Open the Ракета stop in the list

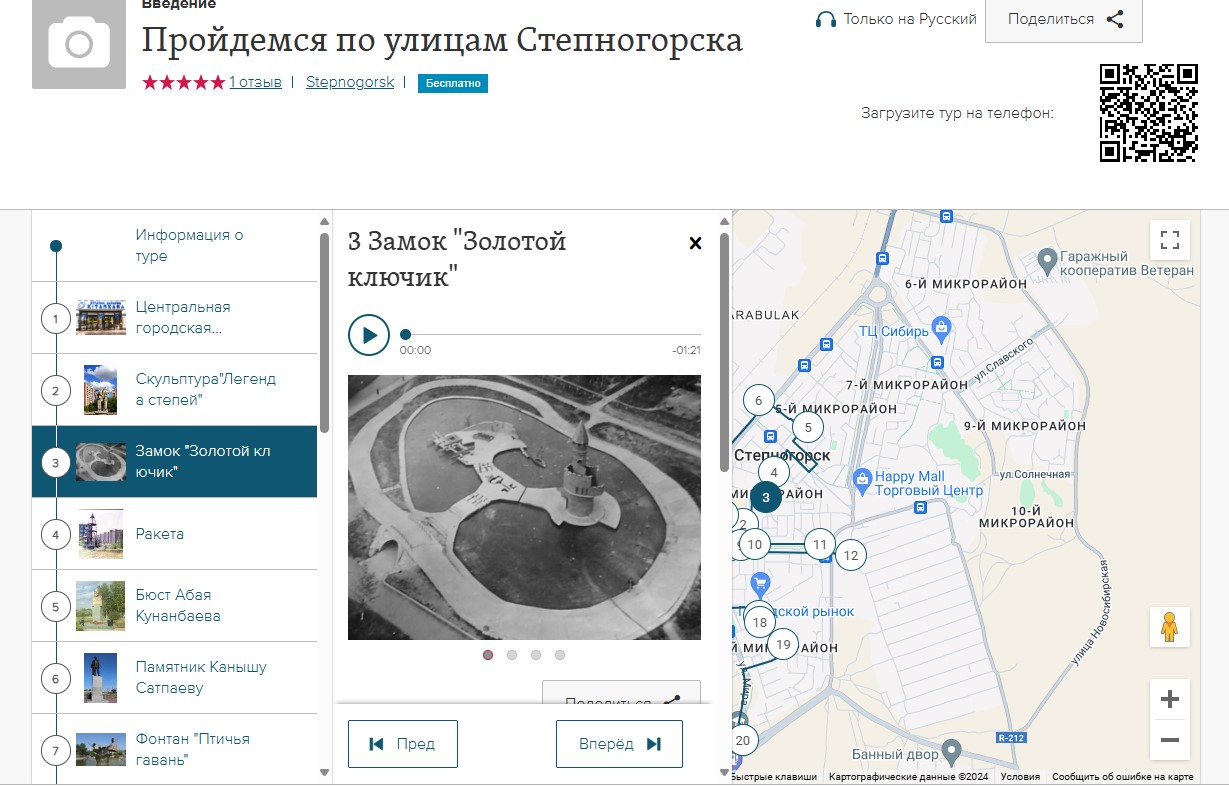160,534
